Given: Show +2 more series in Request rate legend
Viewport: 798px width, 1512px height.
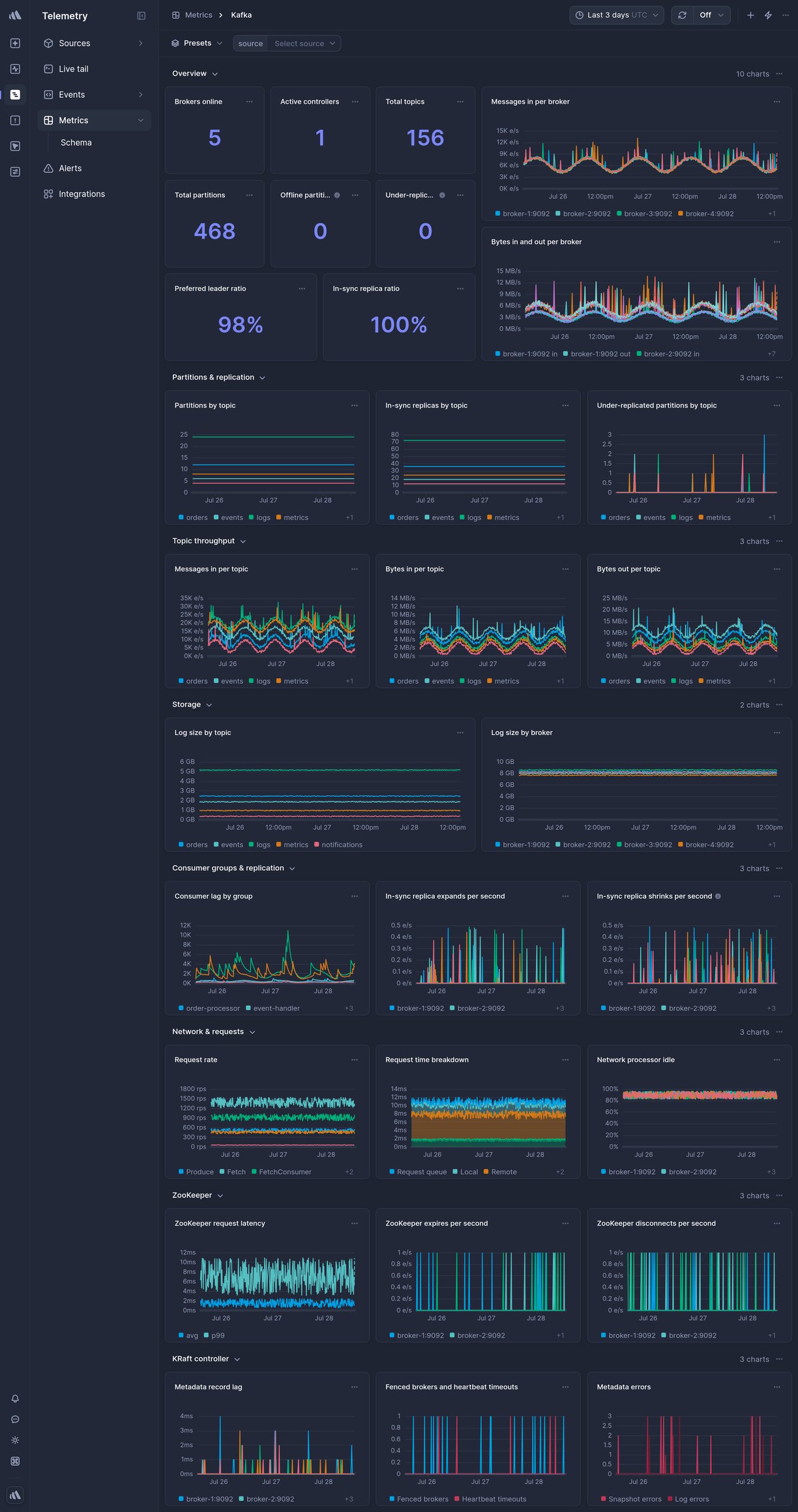Looking at the screenshot, I should pos(349,1172).
